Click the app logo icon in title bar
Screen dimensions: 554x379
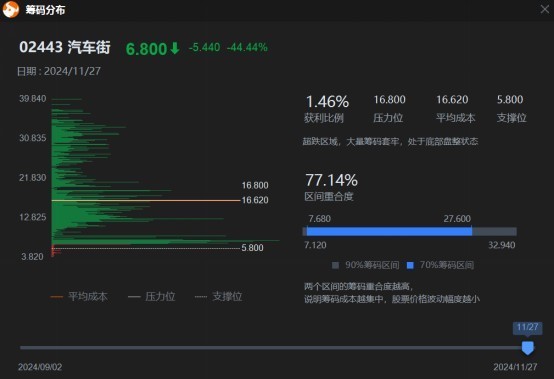click(x=11, y=9)
